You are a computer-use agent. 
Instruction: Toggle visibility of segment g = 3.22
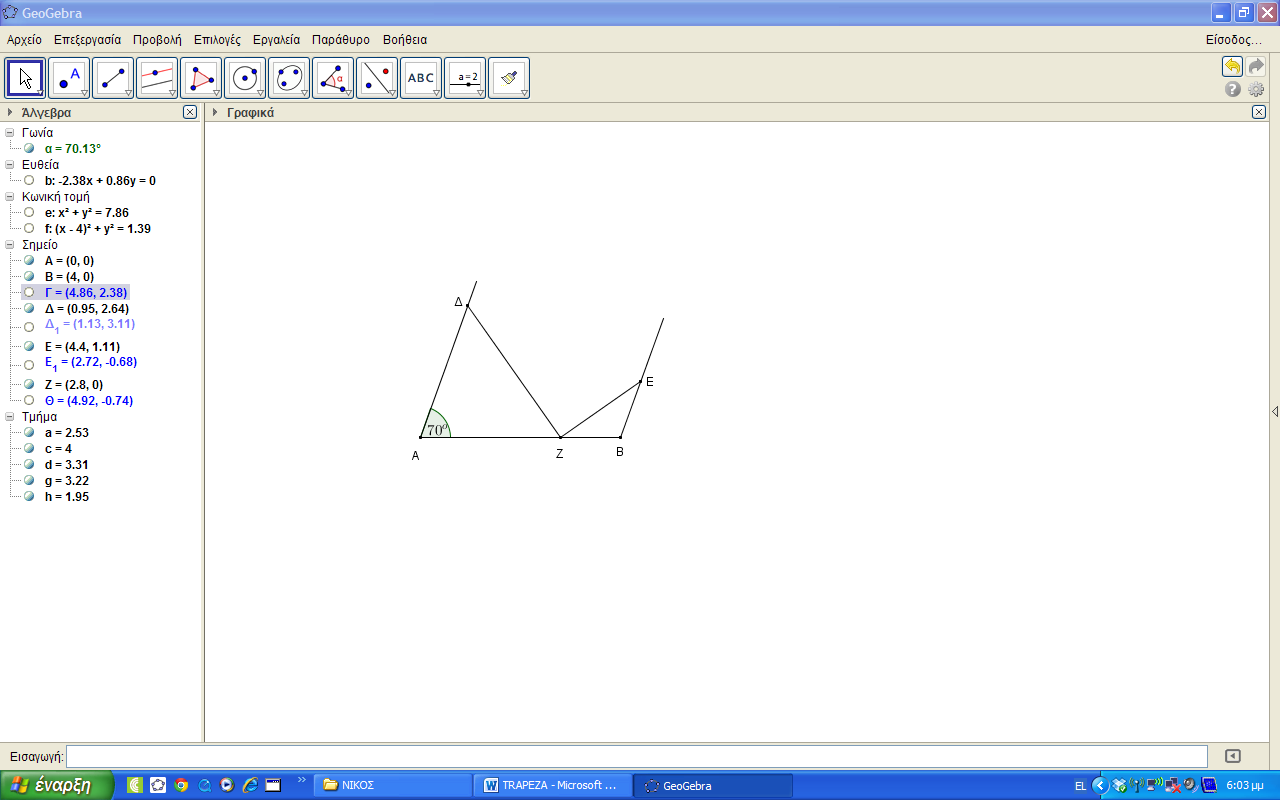tap(29, 480)
